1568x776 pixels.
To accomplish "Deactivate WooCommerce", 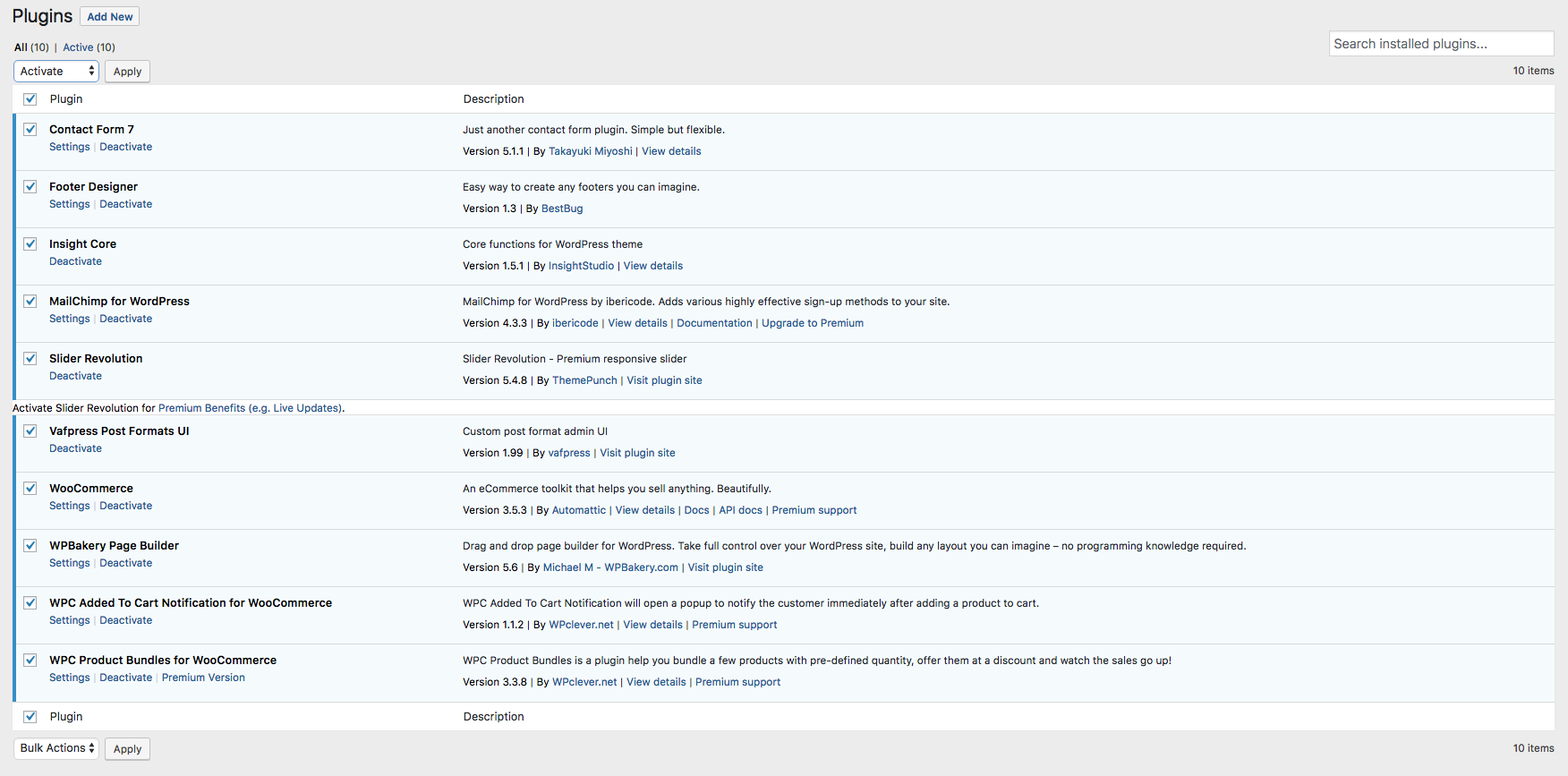I will point(126,506).
